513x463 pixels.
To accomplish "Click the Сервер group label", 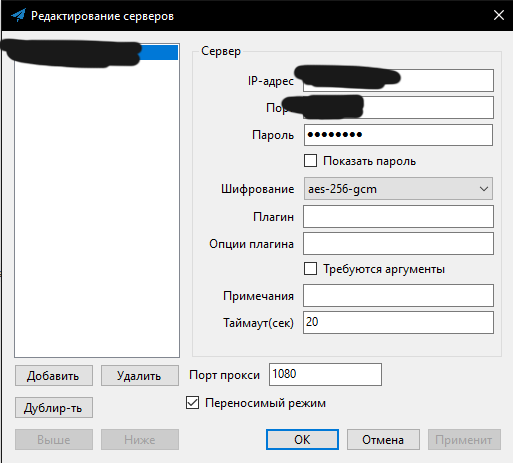I will tap(221, 51).
